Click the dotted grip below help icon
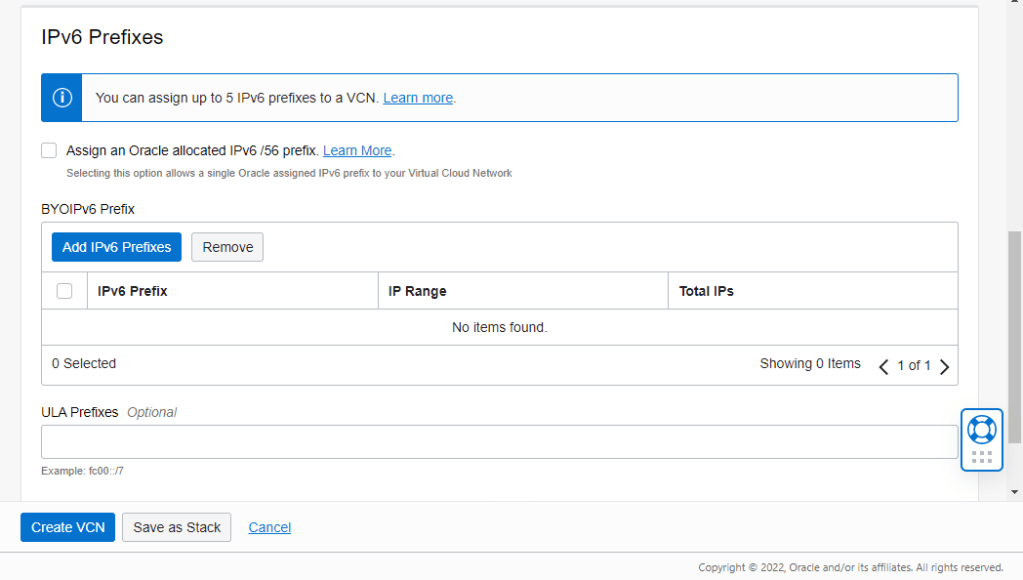 [981, 457]
